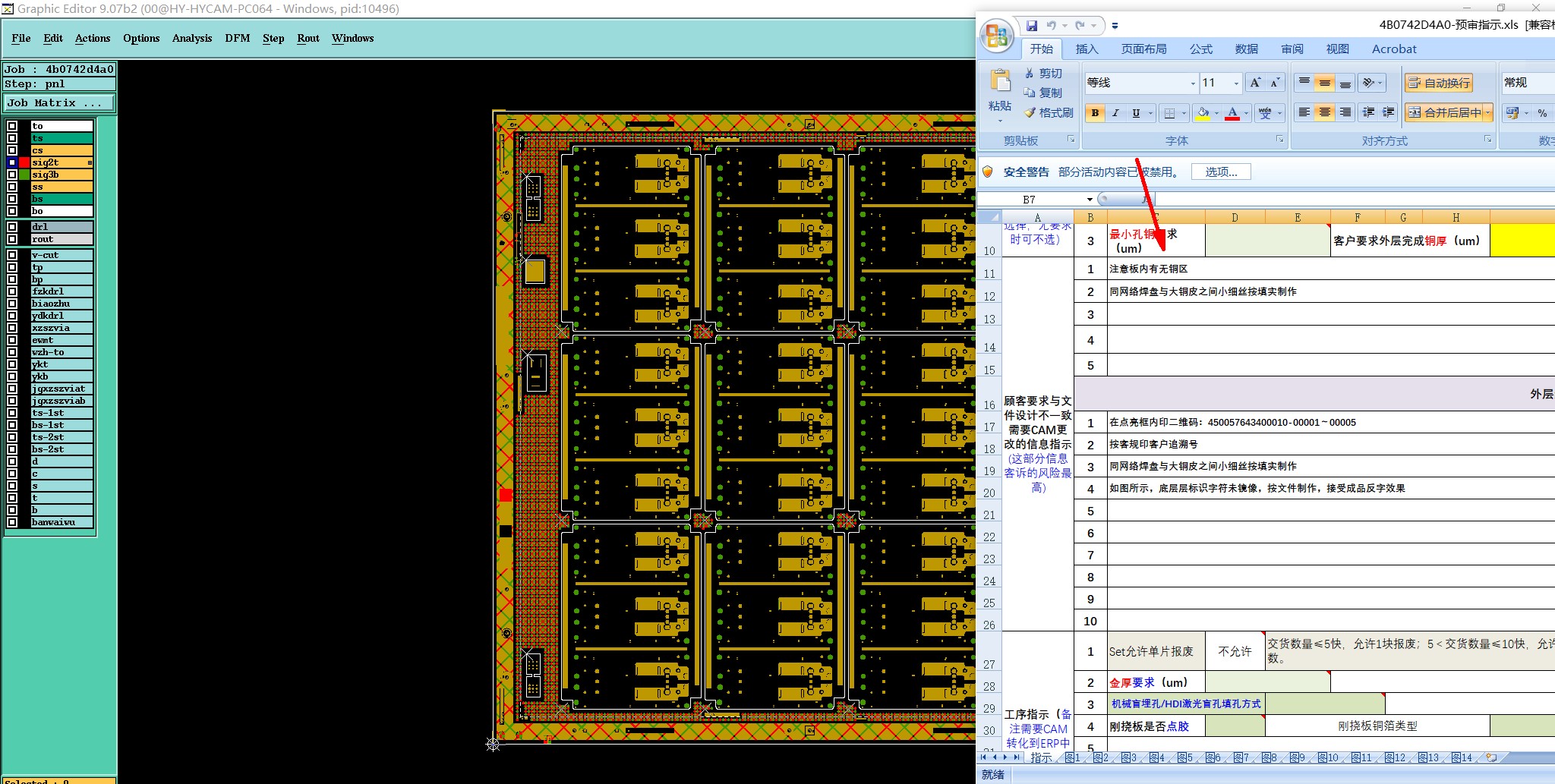This screenshot has width=1555, height=784.
Task: Click the Redo icon in Excel
Action: (x=1080, y=25)
